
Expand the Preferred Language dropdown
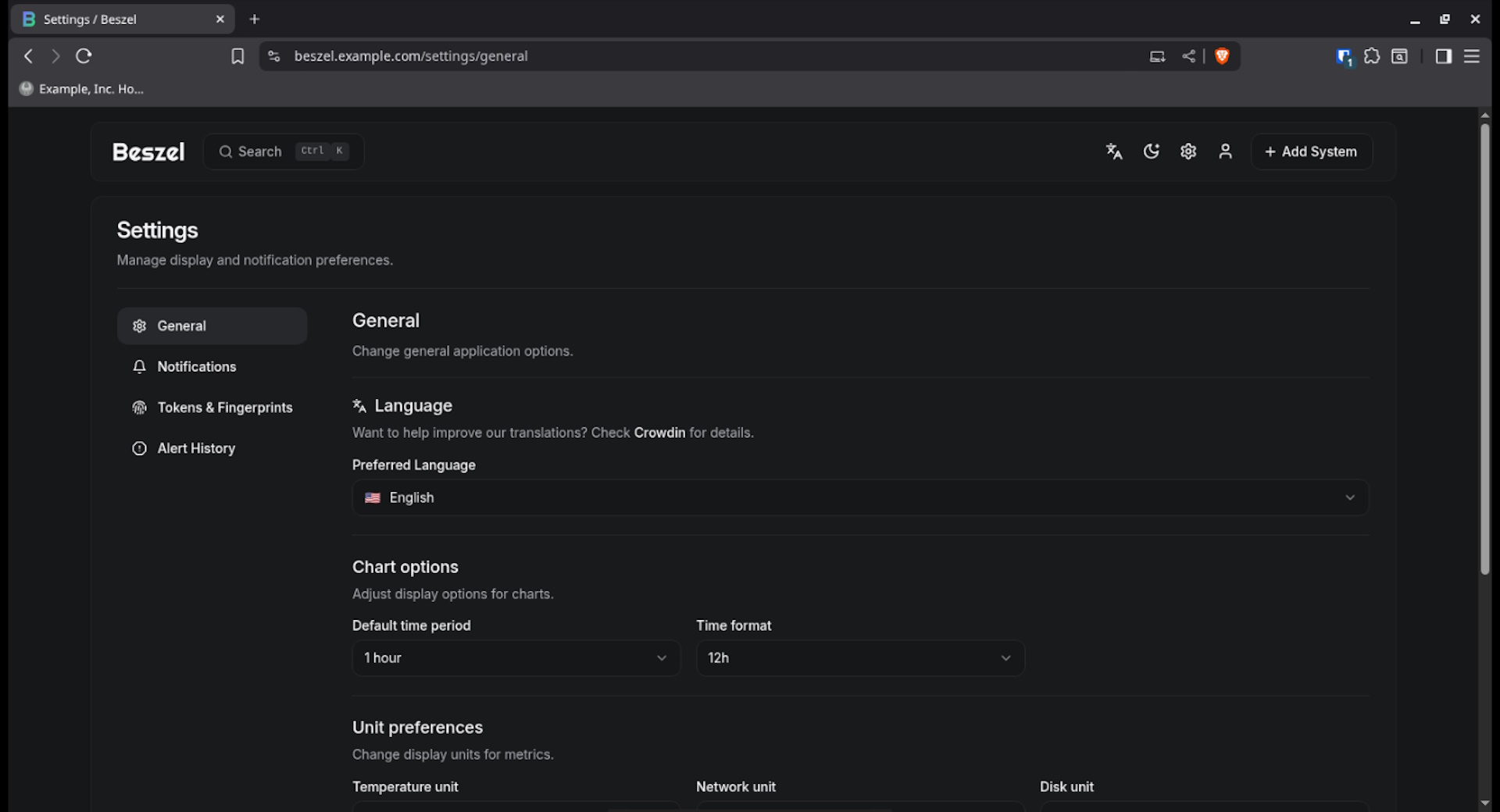point(859,497)
